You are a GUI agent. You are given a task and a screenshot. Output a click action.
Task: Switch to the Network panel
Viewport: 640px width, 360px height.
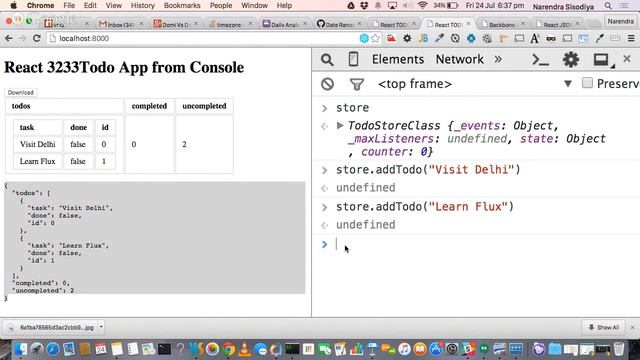(460, 60)
